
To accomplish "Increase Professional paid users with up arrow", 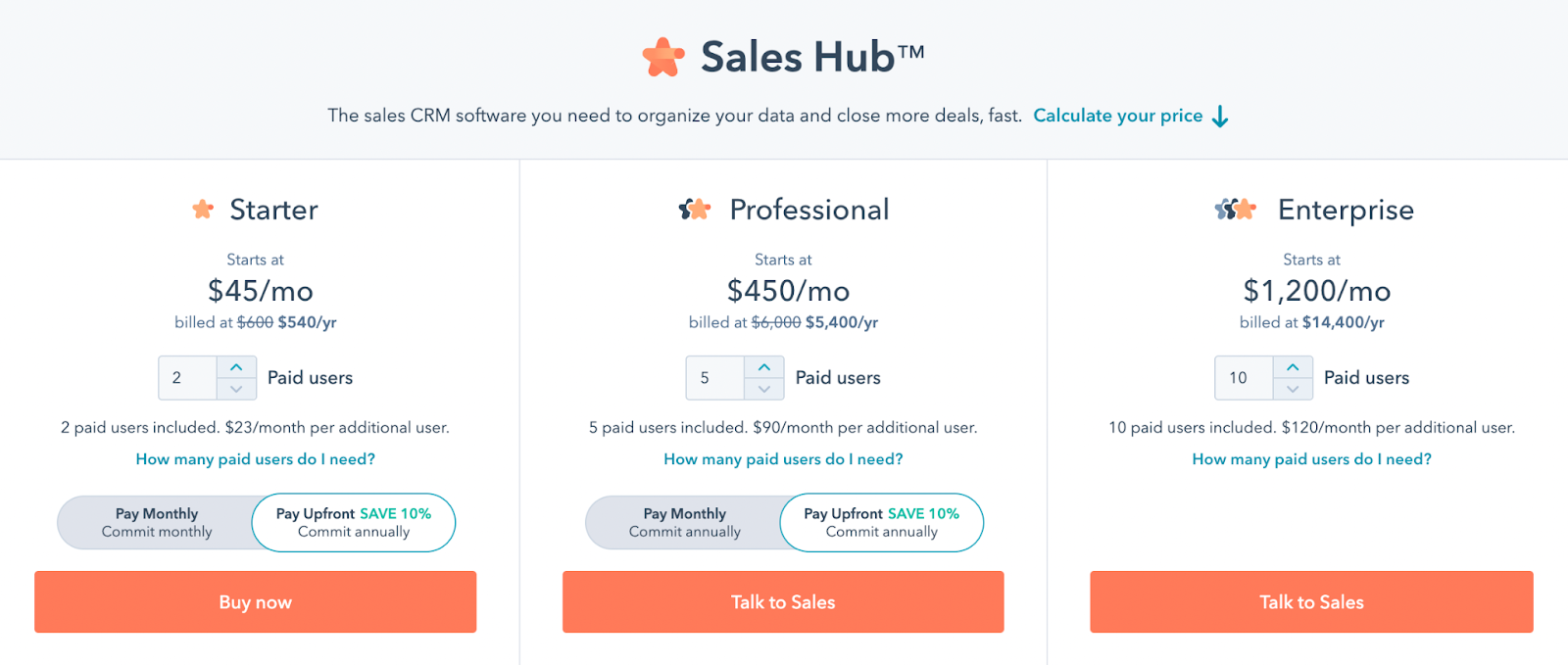I will pyautogui.click(x=764, y=367).
